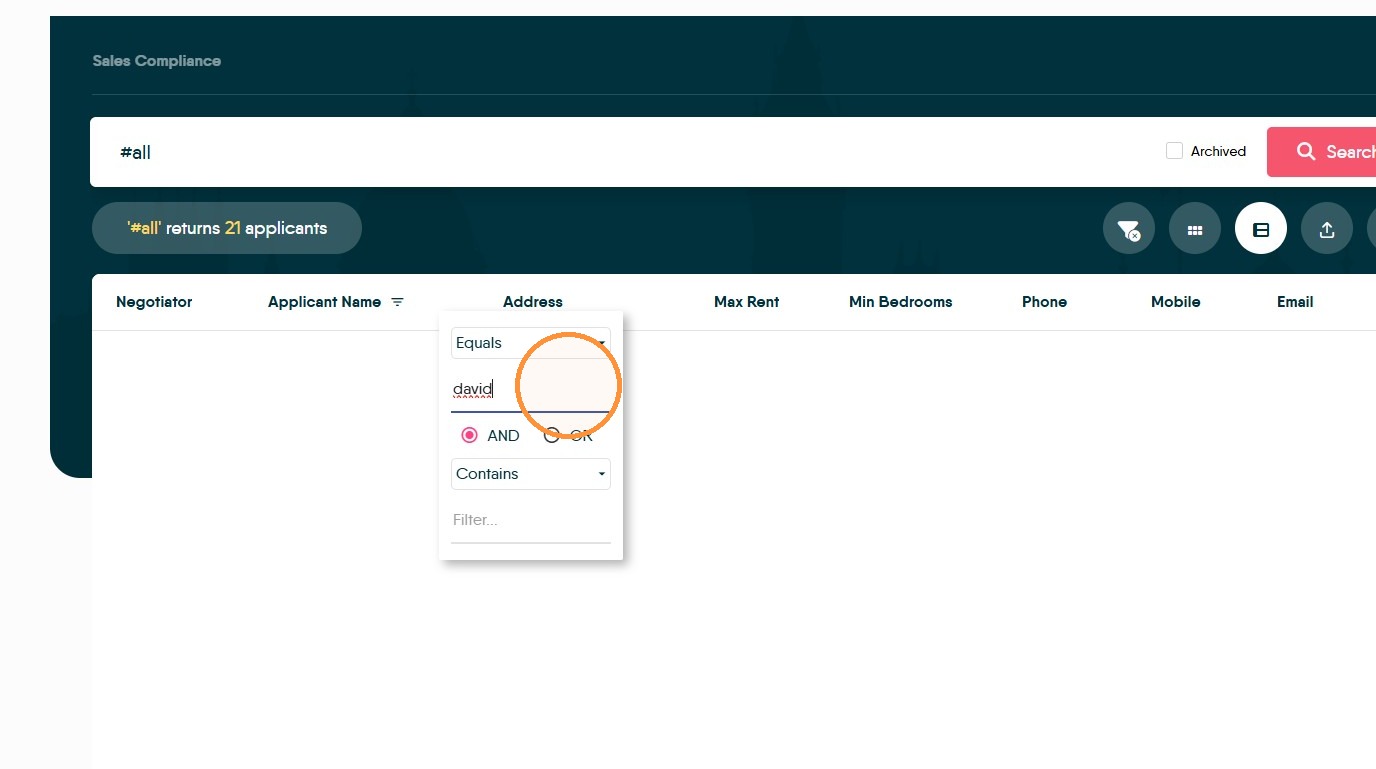Screen dimensions: 1376x769
Task: Switch to grid view icon
Action: tap(1195, 229)
